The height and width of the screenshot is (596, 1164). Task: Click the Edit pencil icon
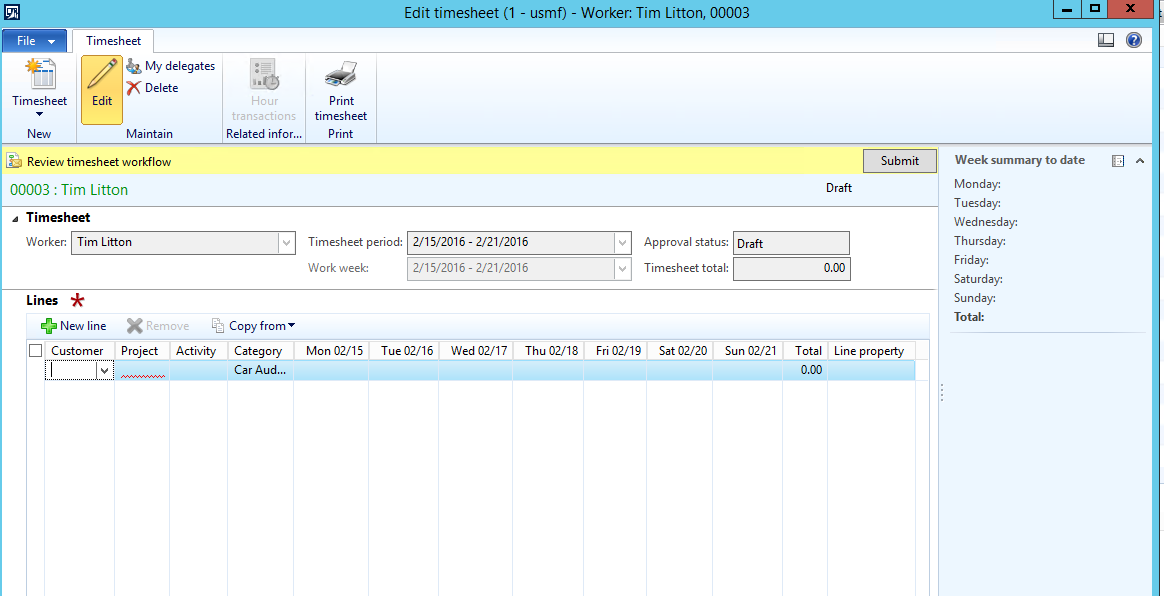click(102, 75)
